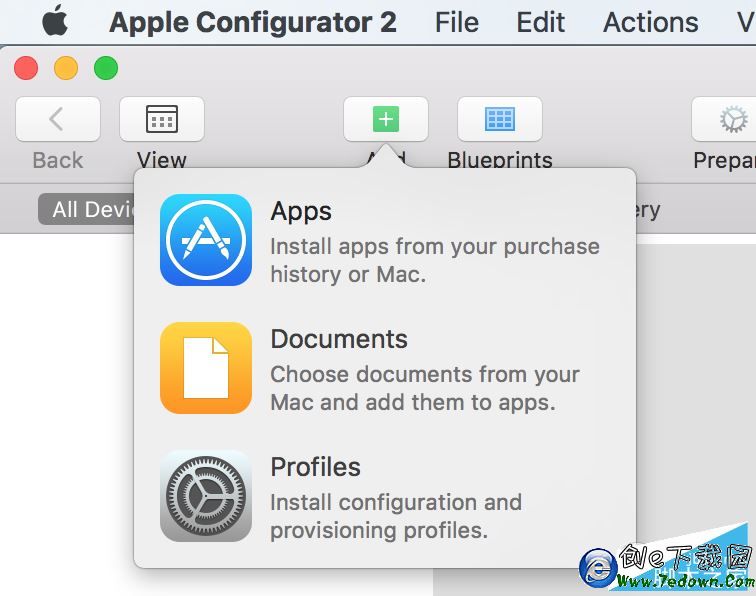Click the yellow minimize window button
The width and height of the screenshot is (756, 596).
(x=66, y=68)
